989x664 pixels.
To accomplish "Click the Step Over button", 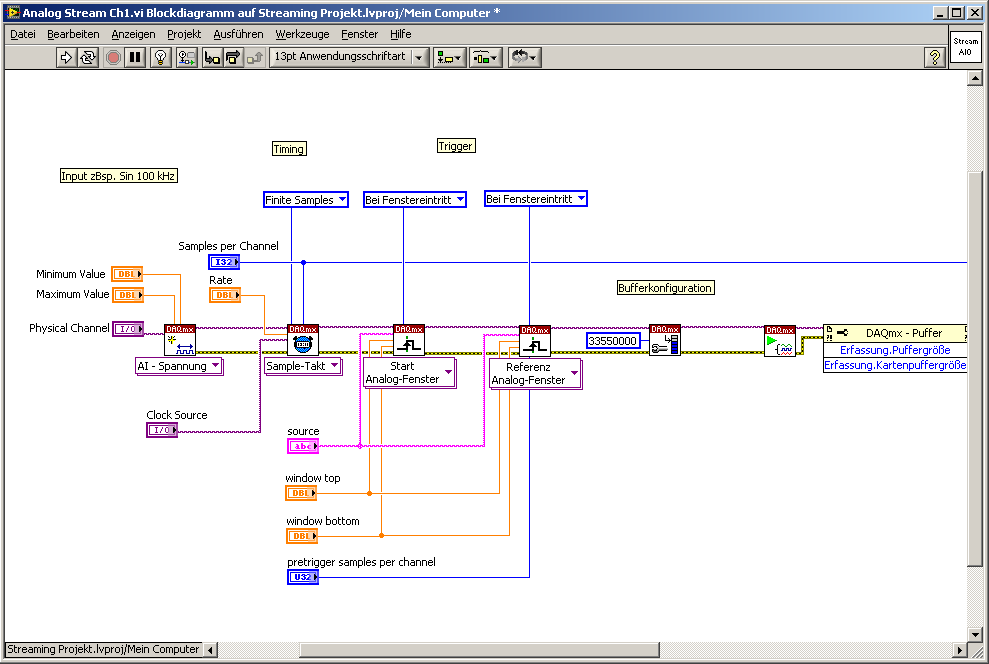I will pos(233,57).
